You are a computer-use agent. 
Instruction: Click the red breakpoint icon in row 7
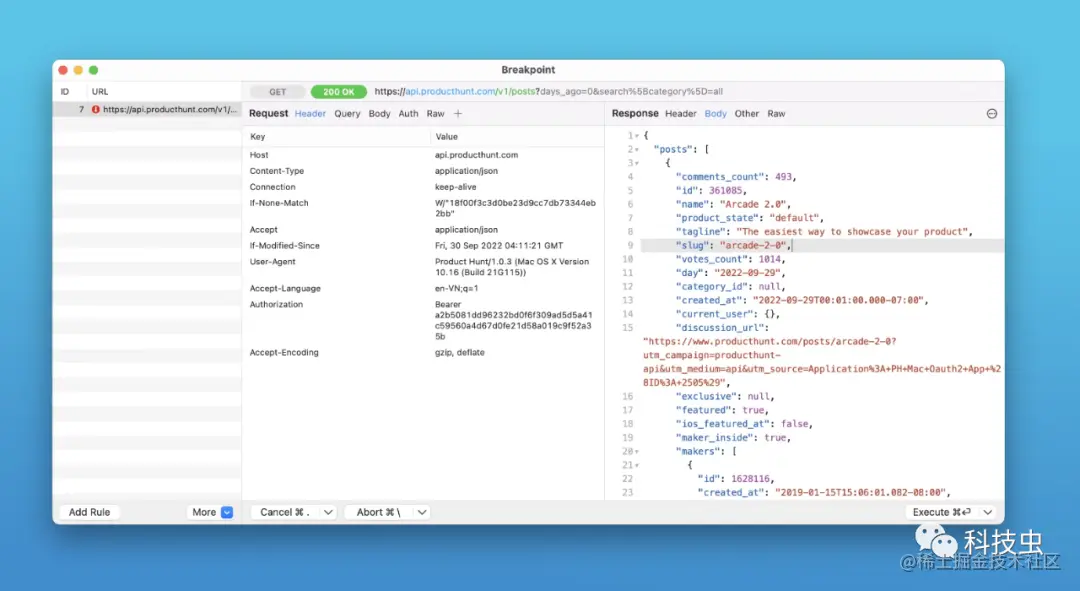(96, 110)
